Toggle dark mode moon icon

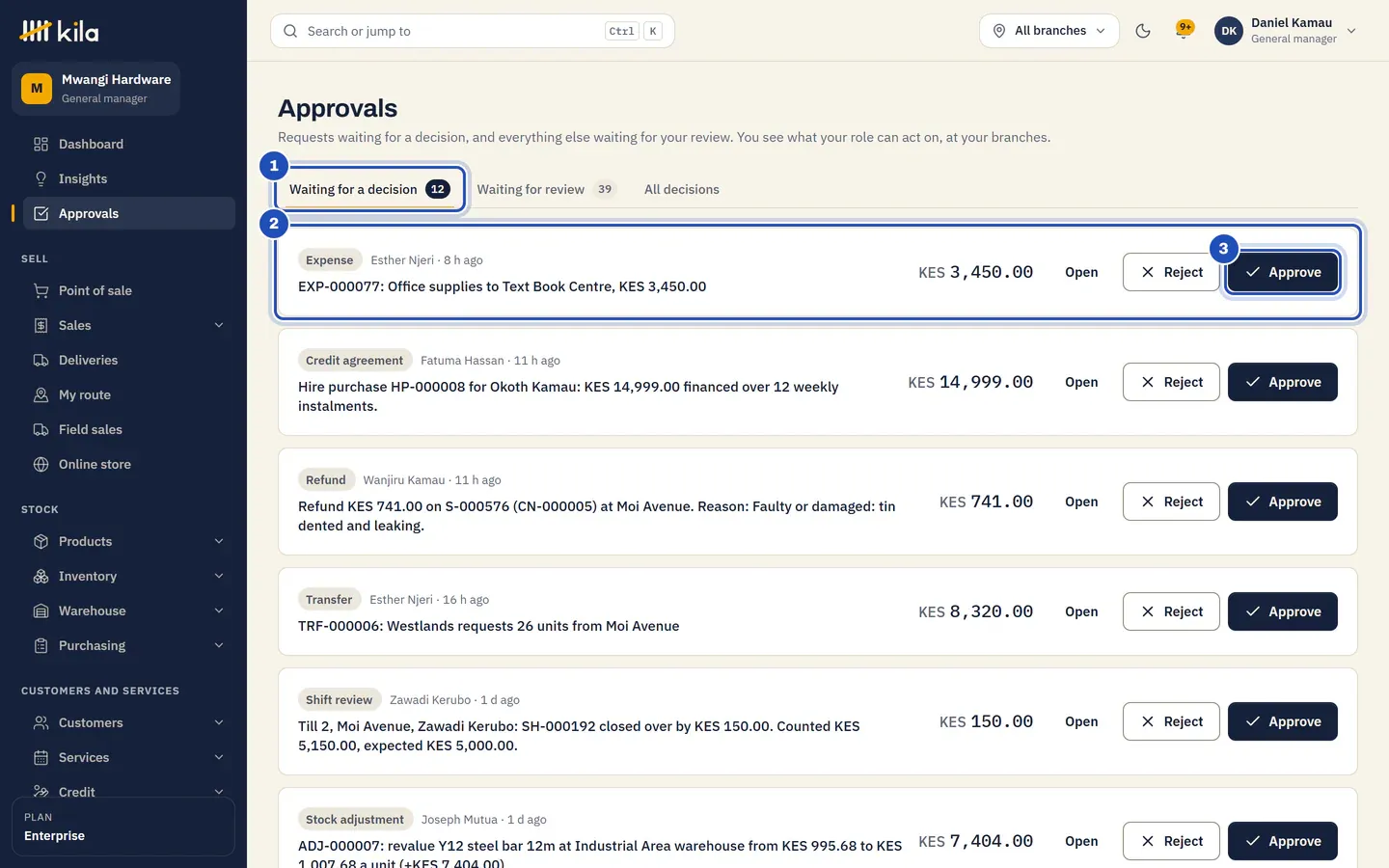(1143, 31)
